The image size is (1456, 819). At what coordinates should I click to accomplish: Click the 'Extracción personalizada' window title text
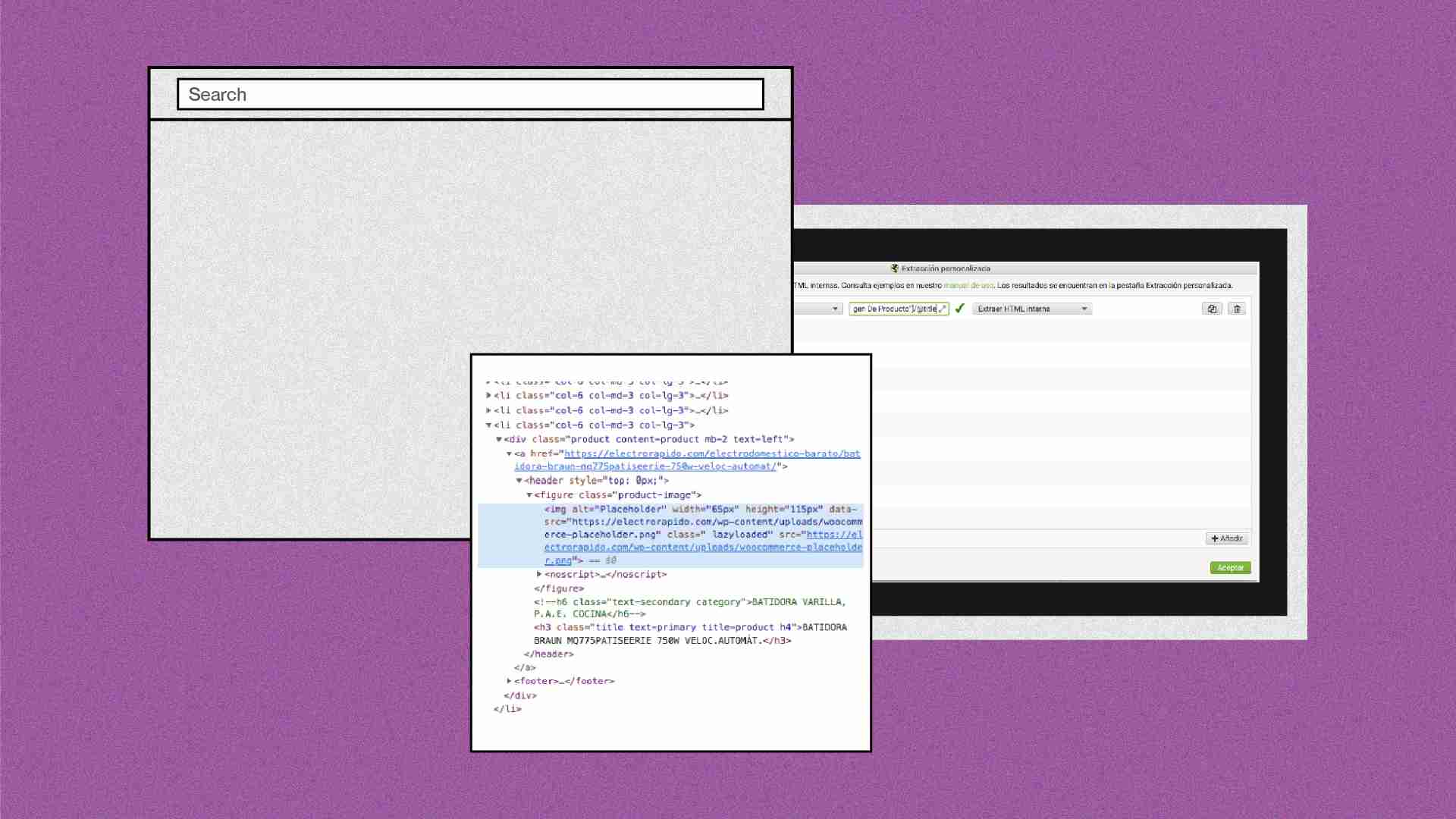tap(946, 268)
